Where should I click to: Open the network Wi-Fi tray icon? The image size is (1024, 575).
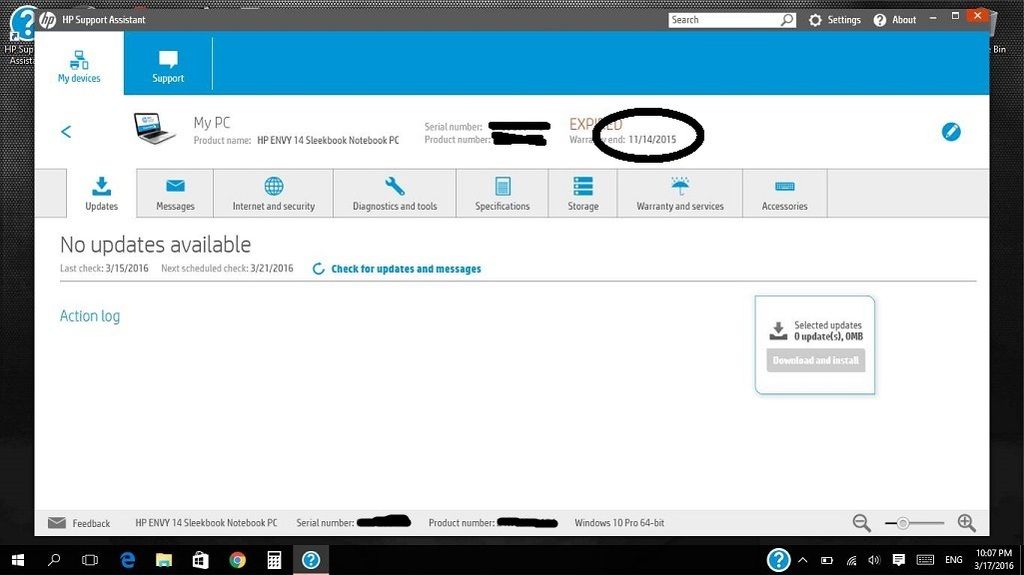pos(851,560)
